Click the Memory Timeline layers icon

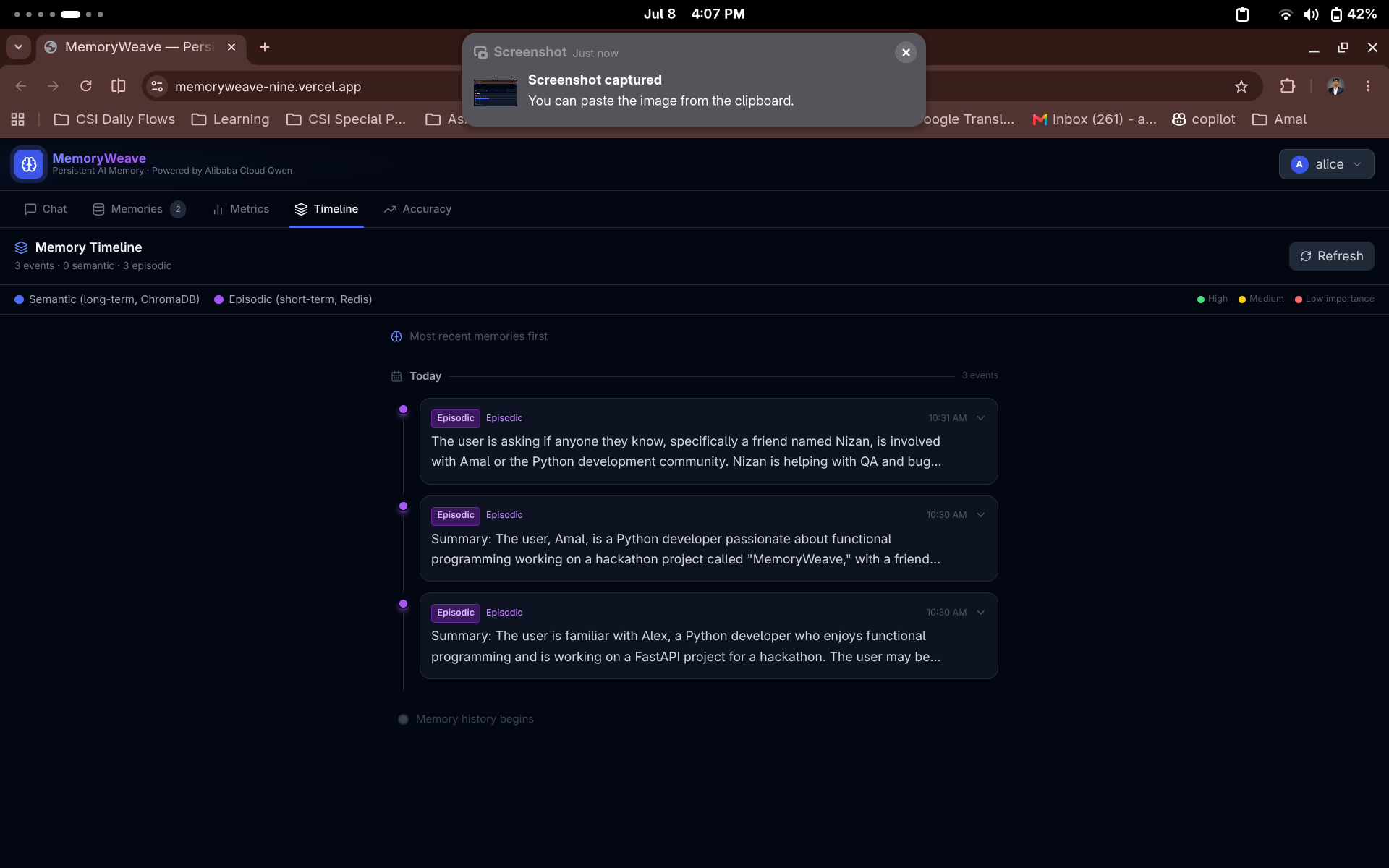(21, 247)
